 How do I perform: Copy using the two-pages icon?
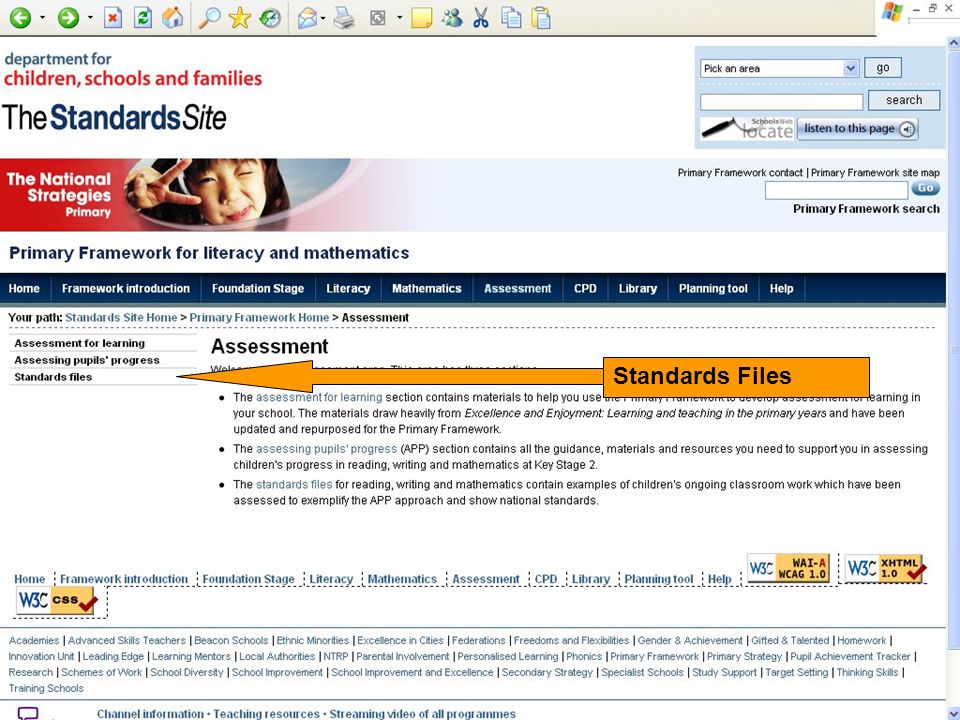(511, 18)
